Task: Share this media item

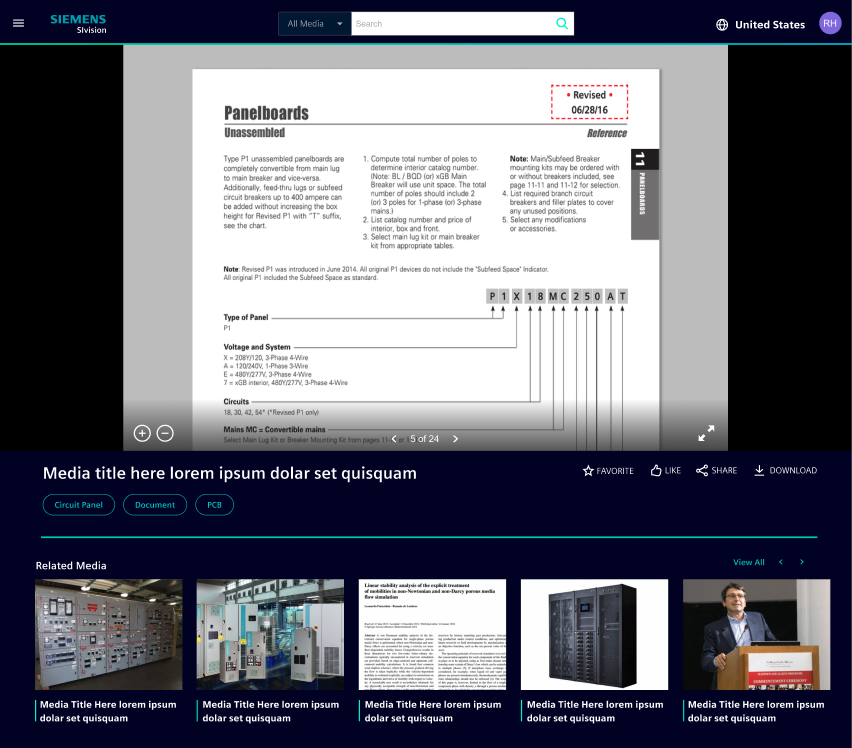Action: pyautogui.click(x=716, y=470)
